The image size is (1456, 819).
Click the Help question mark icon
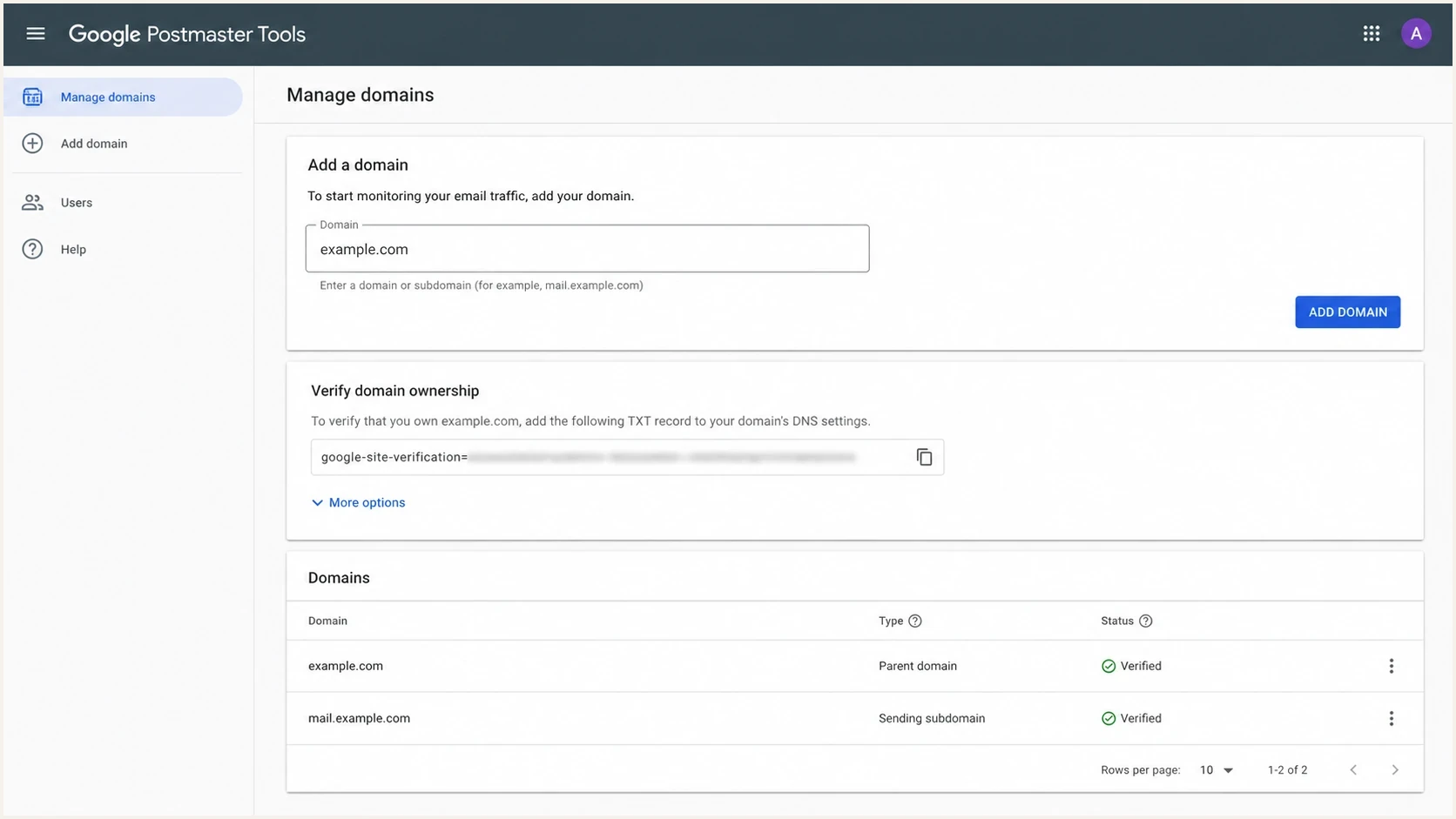(32, 249)
